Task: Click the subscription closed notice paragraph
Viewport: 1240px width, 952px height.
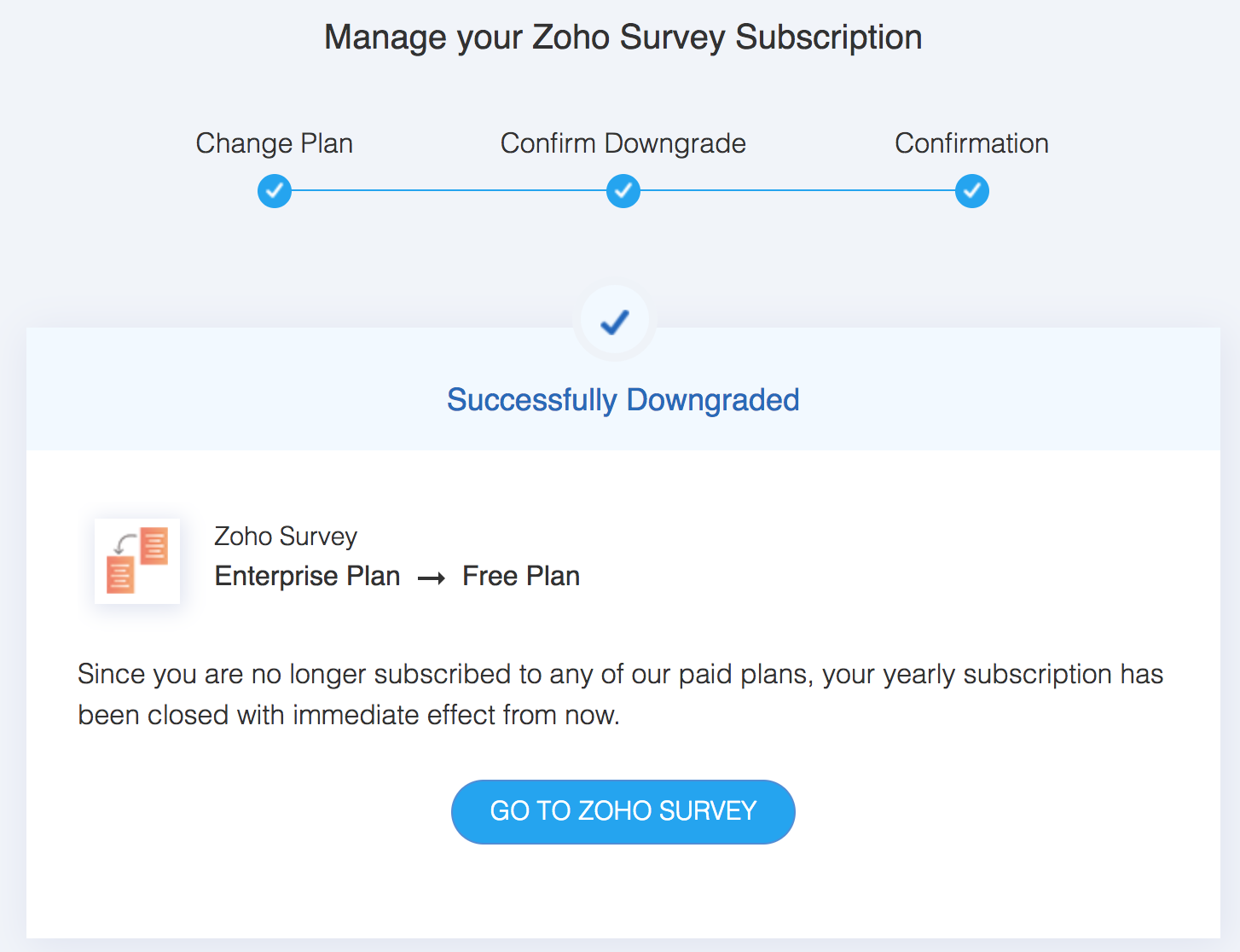Action: [620, 694]
